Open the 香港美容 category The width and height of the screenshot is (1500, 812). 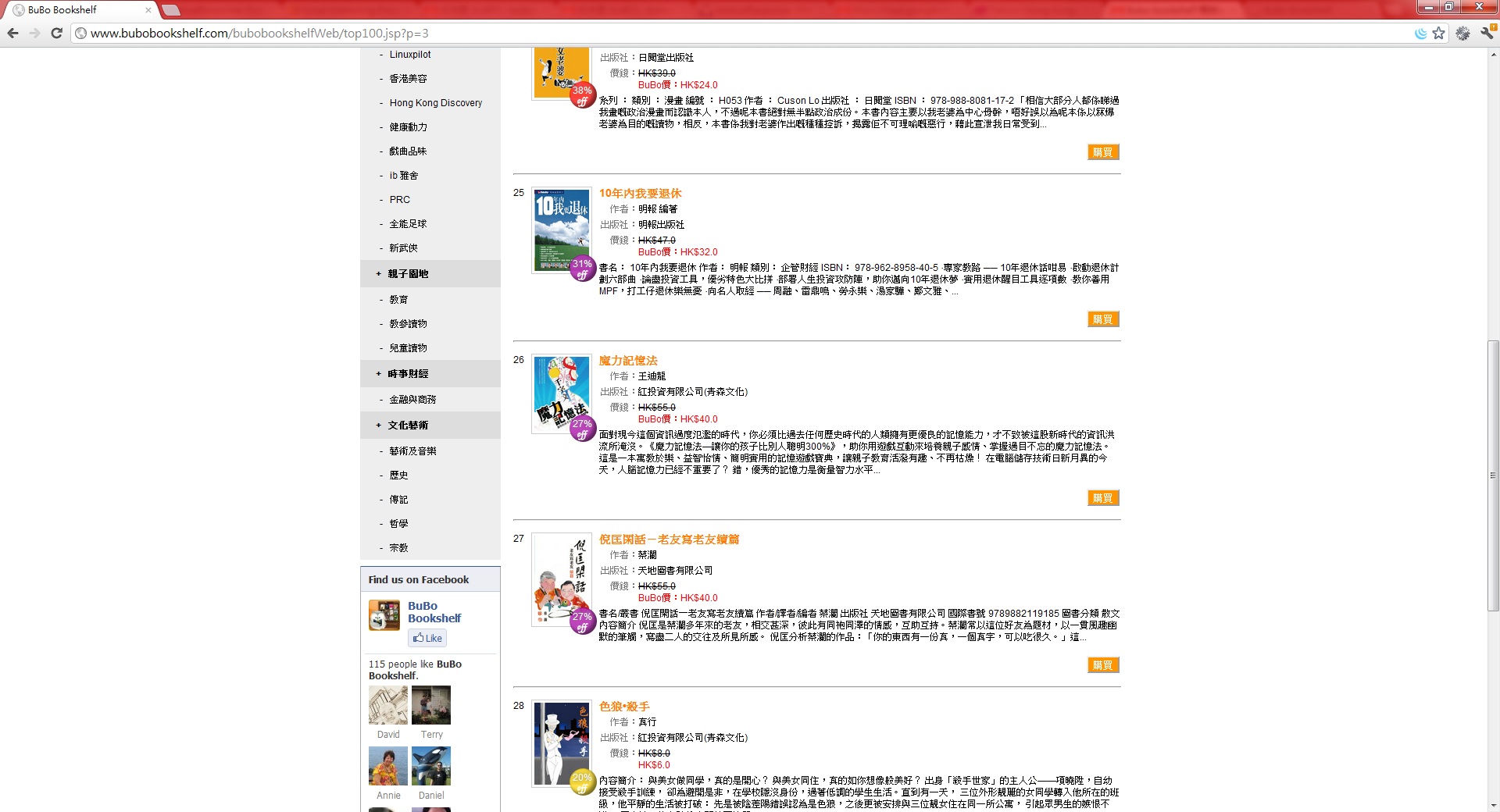[x=408, y=79]
